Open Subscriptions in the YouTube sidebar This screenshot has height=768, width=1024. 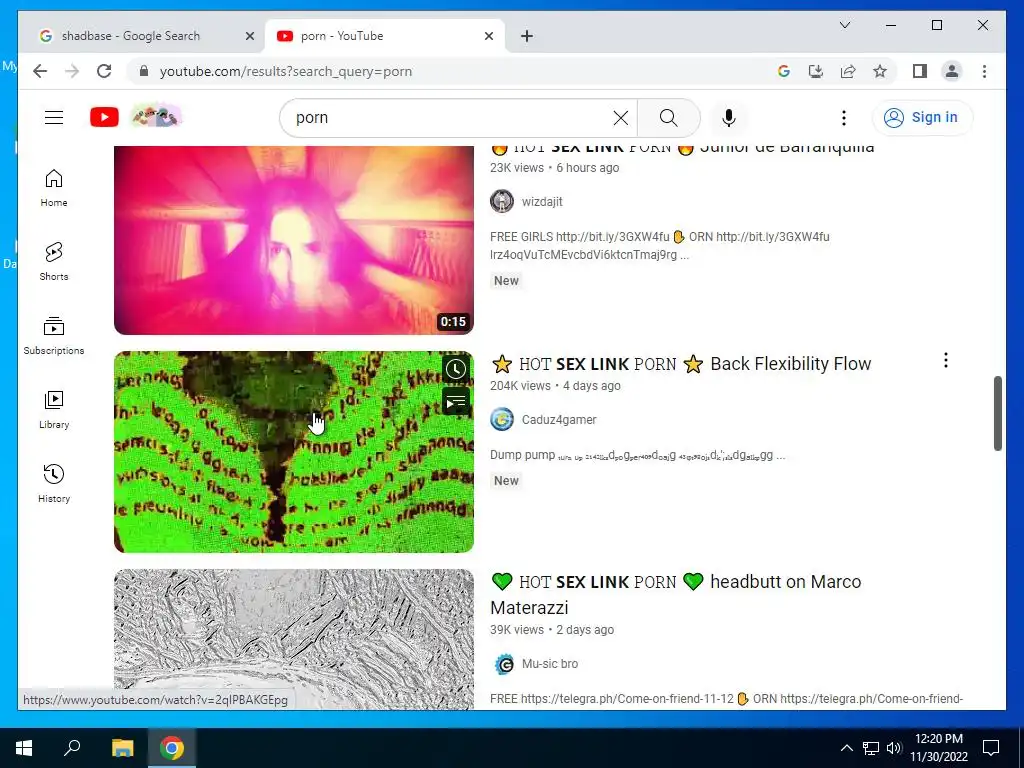(54, 336)
